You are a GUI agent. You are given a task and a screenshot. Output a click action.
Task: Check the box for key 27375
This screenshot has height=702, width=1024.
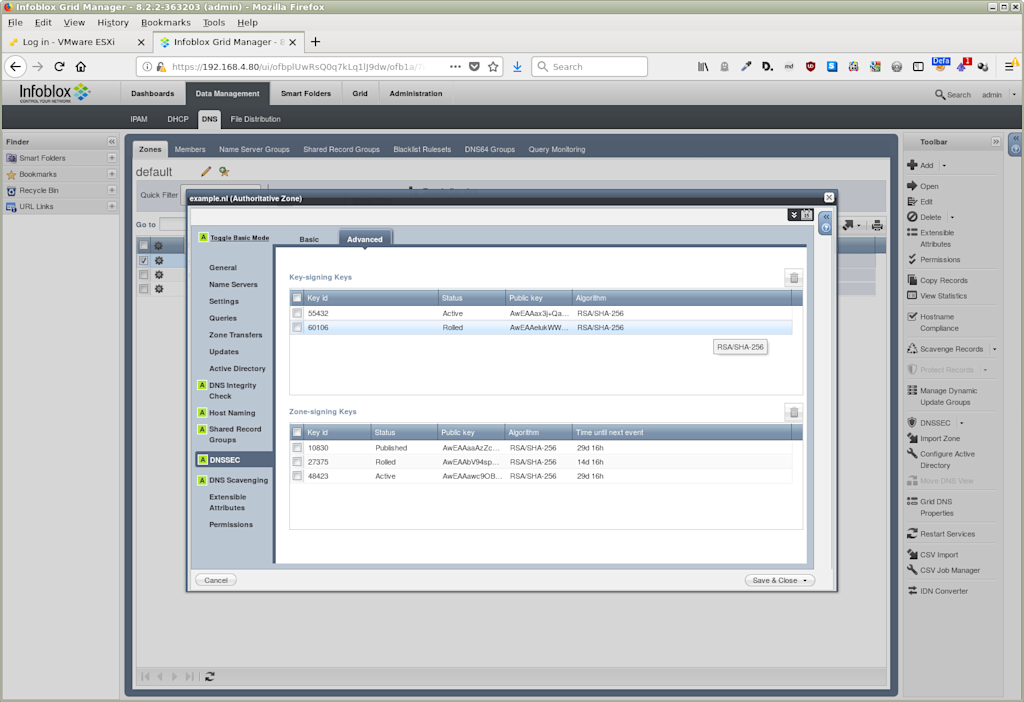297,462
